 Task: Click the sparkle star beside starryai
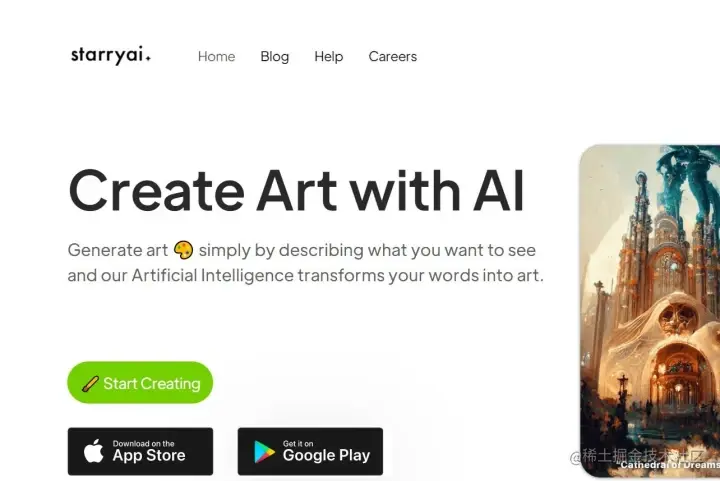pyautogui.click(x=148, y=58)
